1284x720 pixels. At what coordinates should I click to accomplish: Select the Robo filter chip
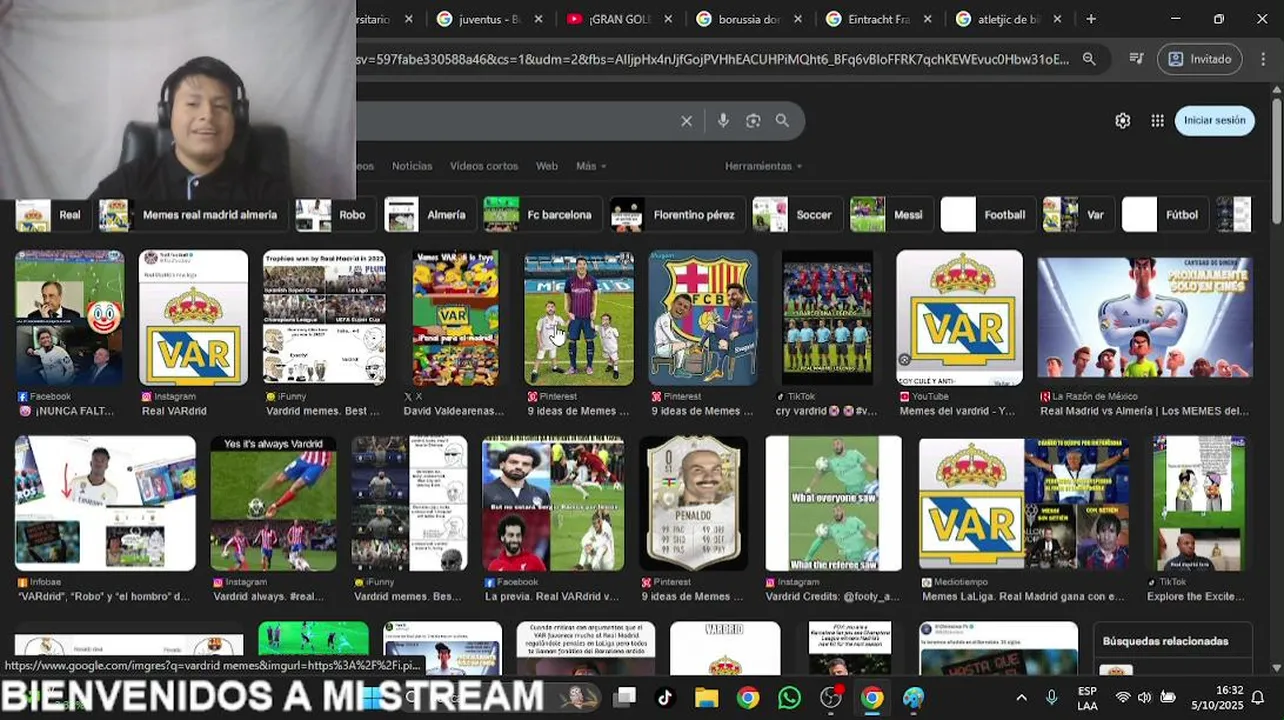[x=335, y=215]
